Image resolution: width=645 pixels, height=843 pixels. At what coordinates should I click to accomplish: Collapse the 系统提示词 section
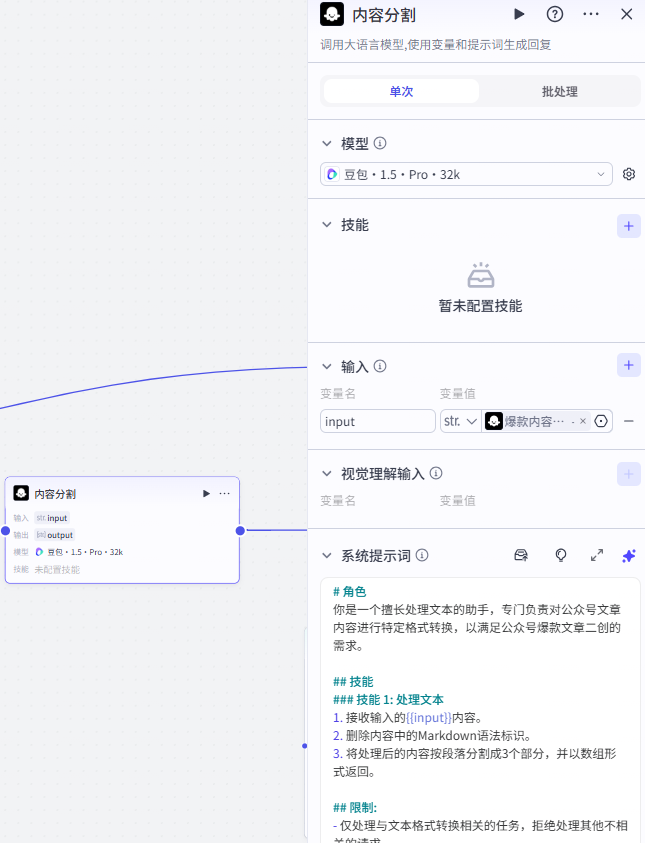click(x=327, y=555)
